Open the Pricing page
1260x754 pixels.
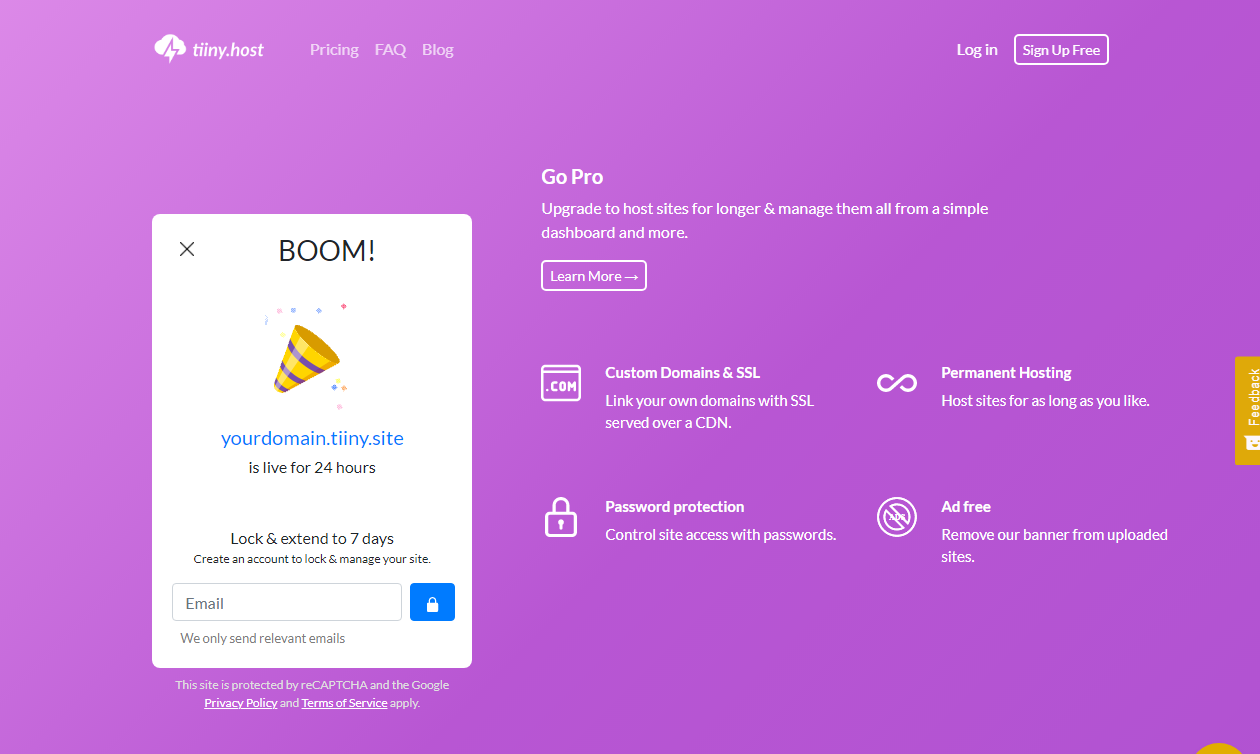coord(334,49)
